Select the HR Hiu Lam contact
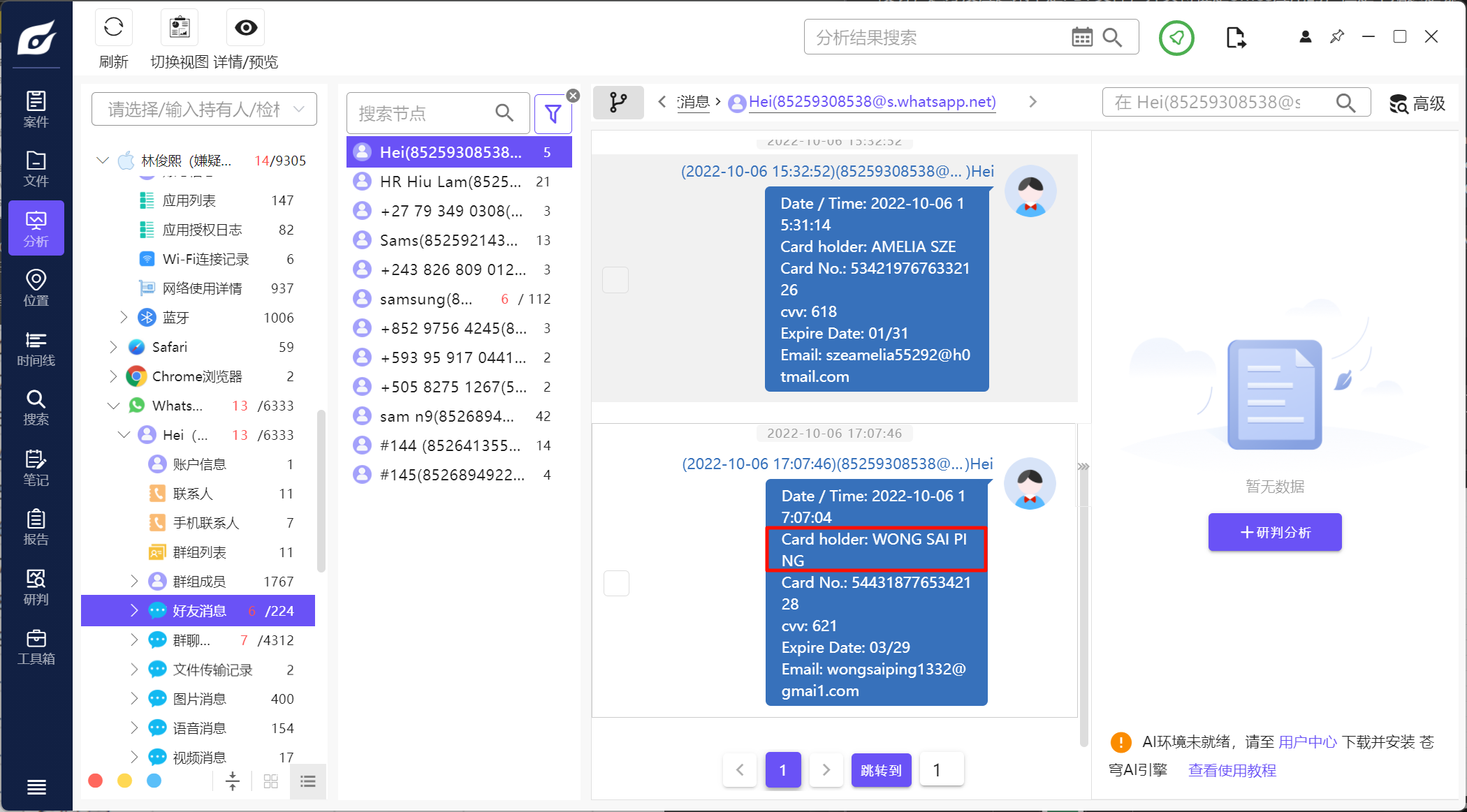Screen dimensions: 1467x812 [451, 182]
